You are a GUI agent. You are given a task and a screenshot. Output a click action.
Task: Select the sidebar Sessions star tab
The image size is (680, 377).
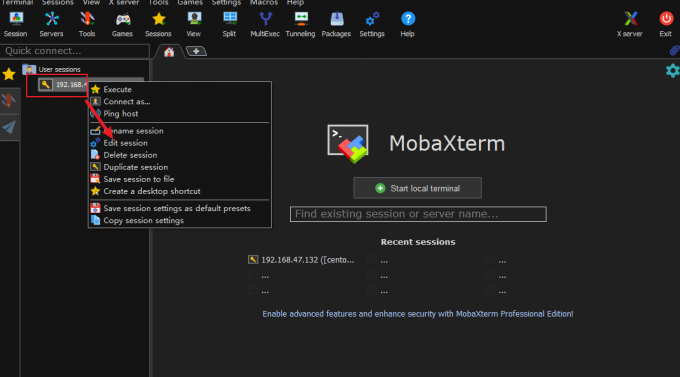coord(9,74)
